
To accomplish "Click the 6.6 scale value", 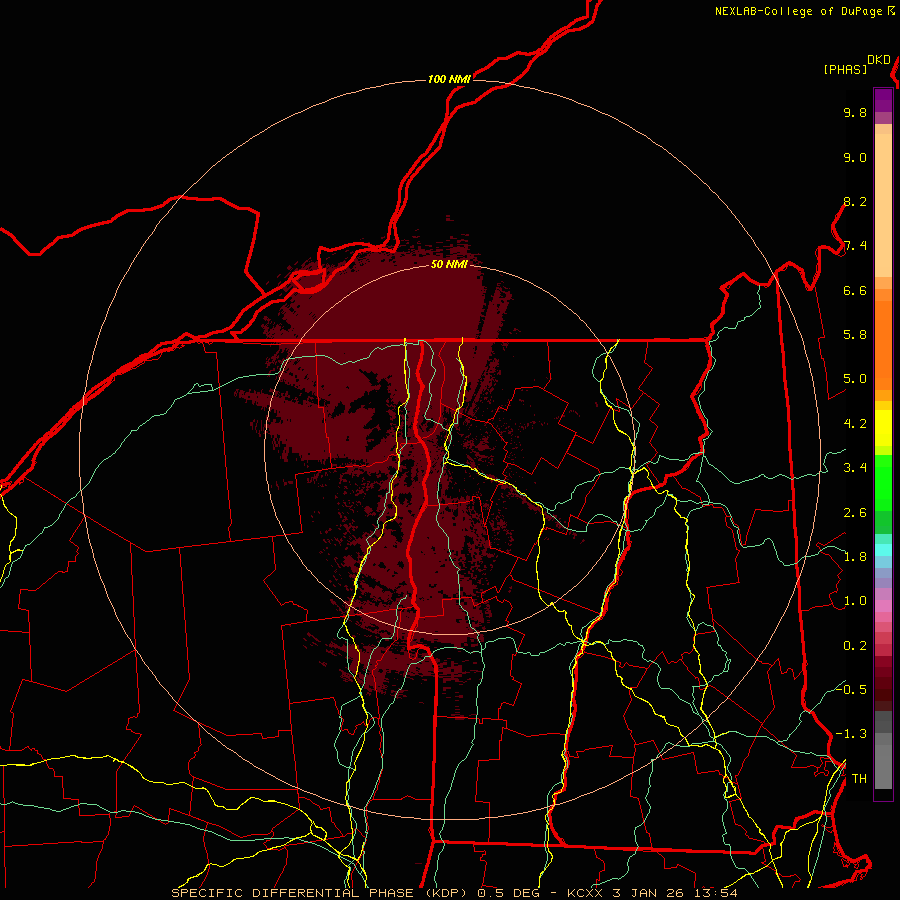I will tap(855, 290).
